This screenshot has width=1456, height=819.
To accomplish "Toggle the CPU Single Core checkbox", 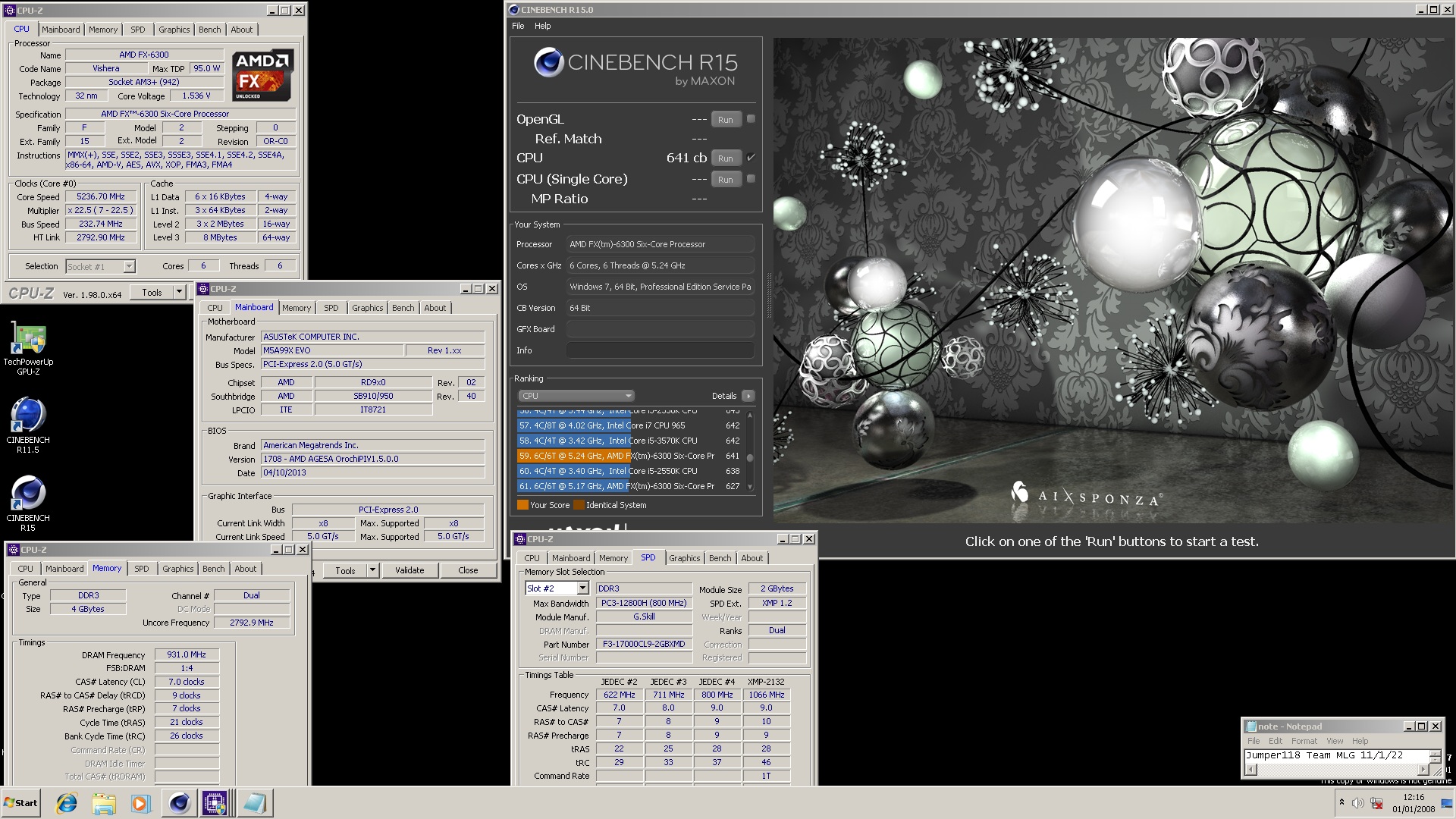I will (x=751, y=179).
